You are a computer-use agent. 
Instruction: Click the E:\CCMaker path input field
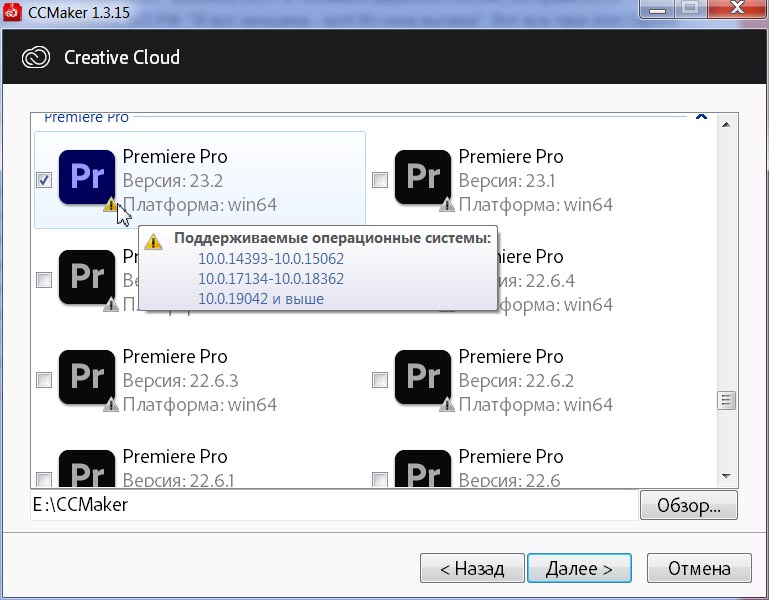pyautogui.click(x=334, y=505)
